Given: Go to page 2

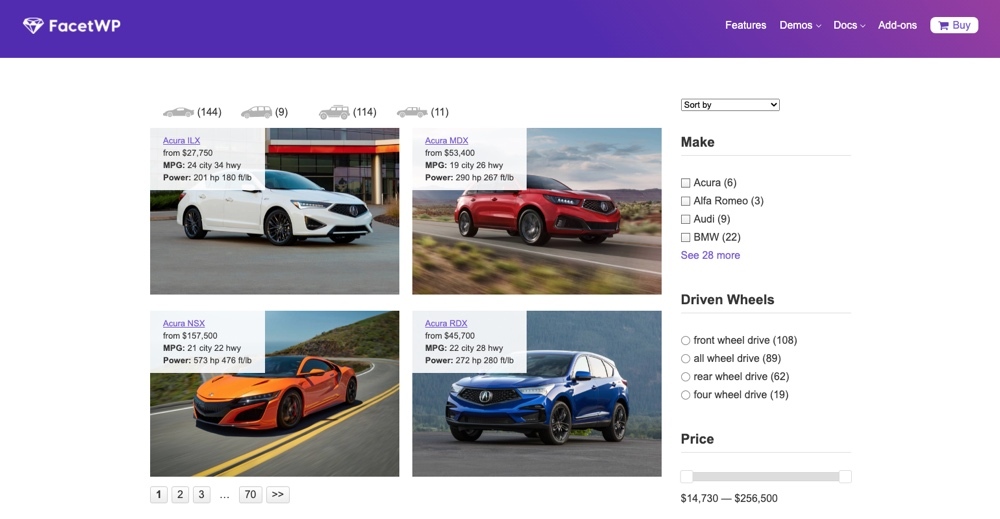Looking at the screenshot, I should tap(180, 494).
